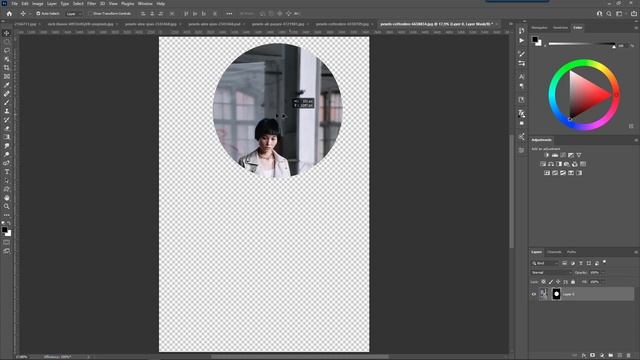
Task: Open the Color panel options menu
Action: pyautogui.click(x=636, y=28)
